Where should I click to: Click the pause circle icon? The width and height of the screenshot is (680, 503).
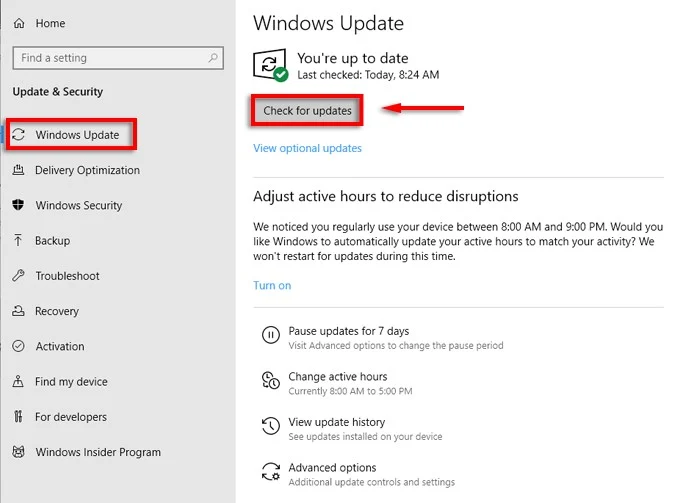271,335
